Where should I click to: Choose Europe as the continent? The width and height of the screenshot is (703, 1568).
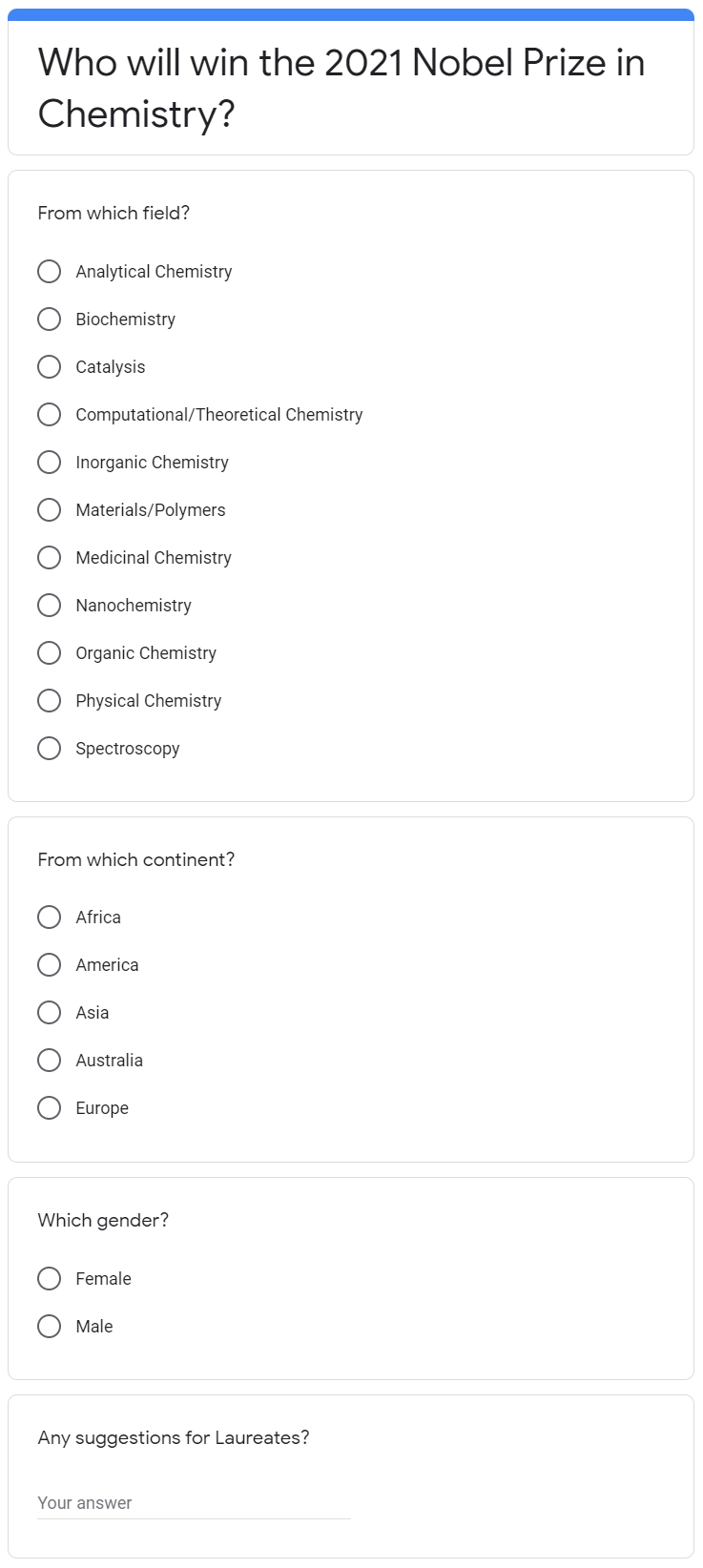[50, 1108]
